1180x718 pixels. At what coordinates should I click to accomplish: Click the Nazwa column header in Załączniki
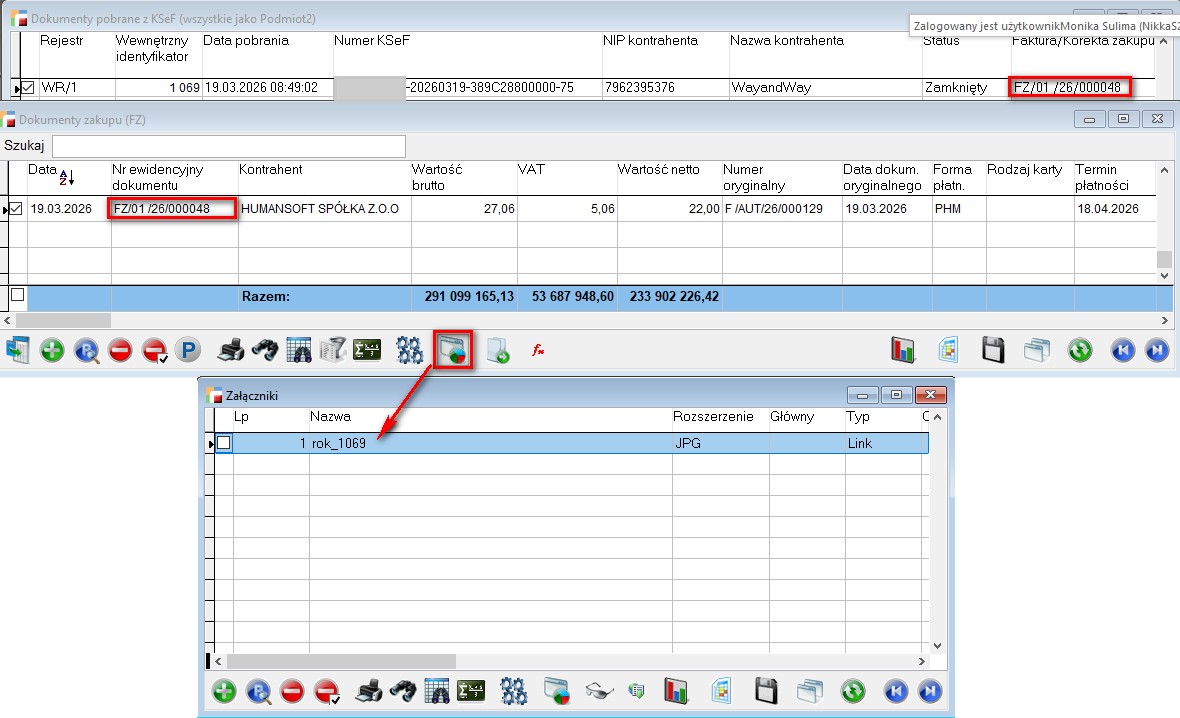[330, 417]
